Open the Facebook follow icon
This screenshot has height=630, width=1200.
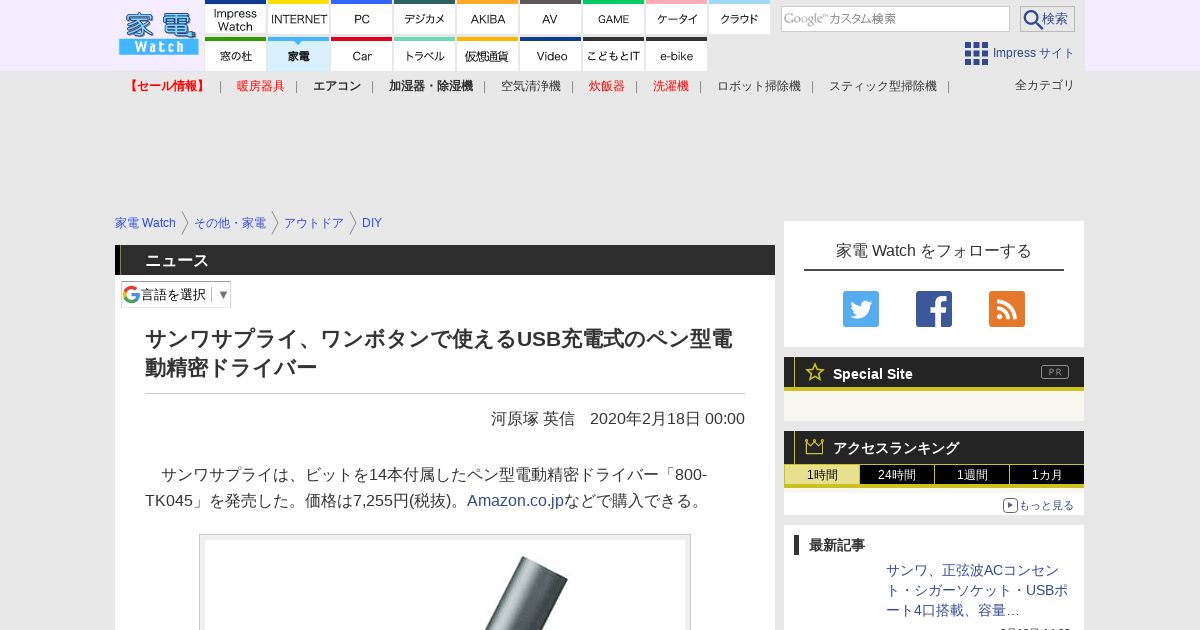pyautogui.click(x=934, y=309)
